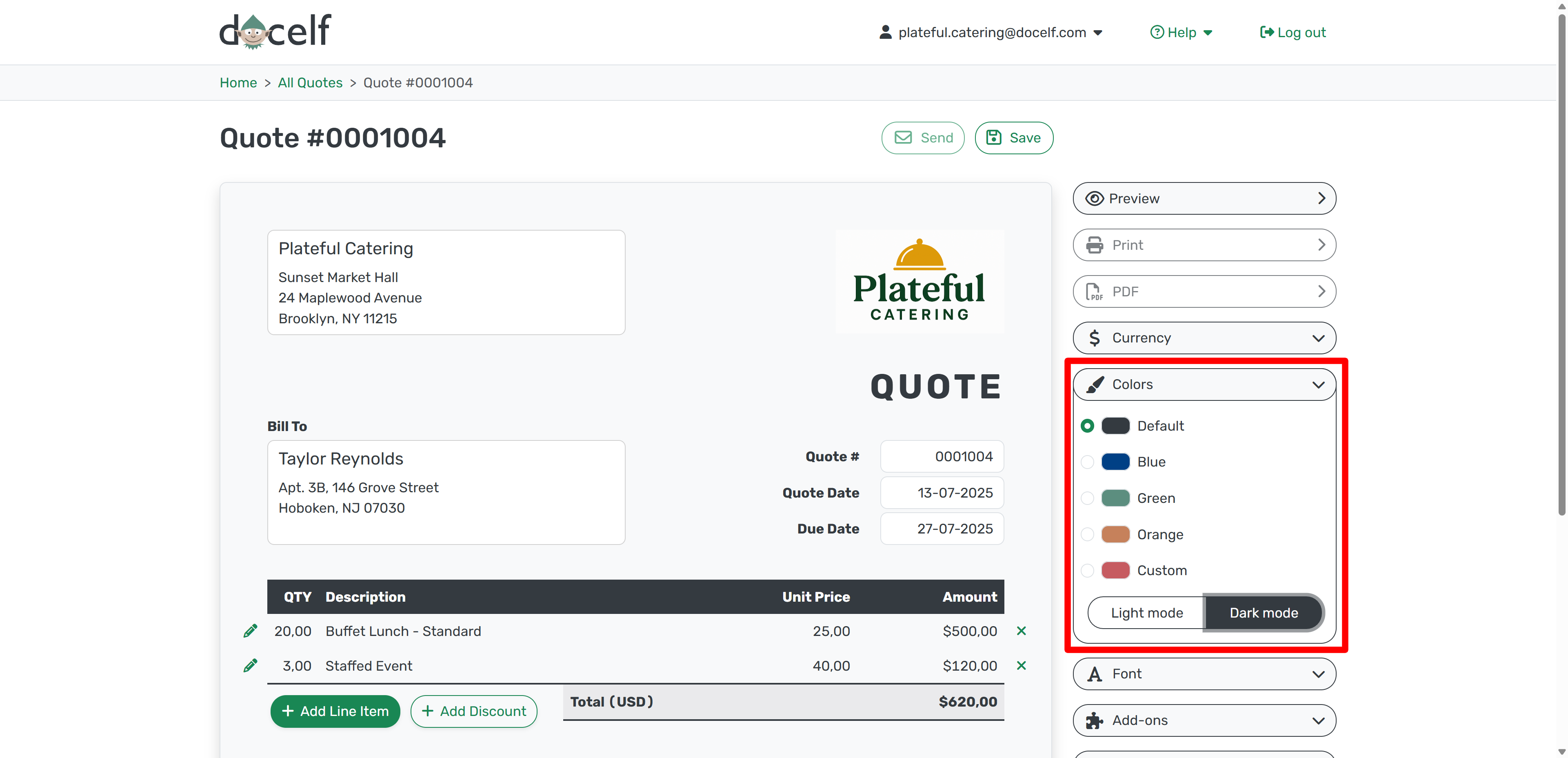
Task: Edit Buffet Lunch line with pencil icon
Action: coord(250,631)
